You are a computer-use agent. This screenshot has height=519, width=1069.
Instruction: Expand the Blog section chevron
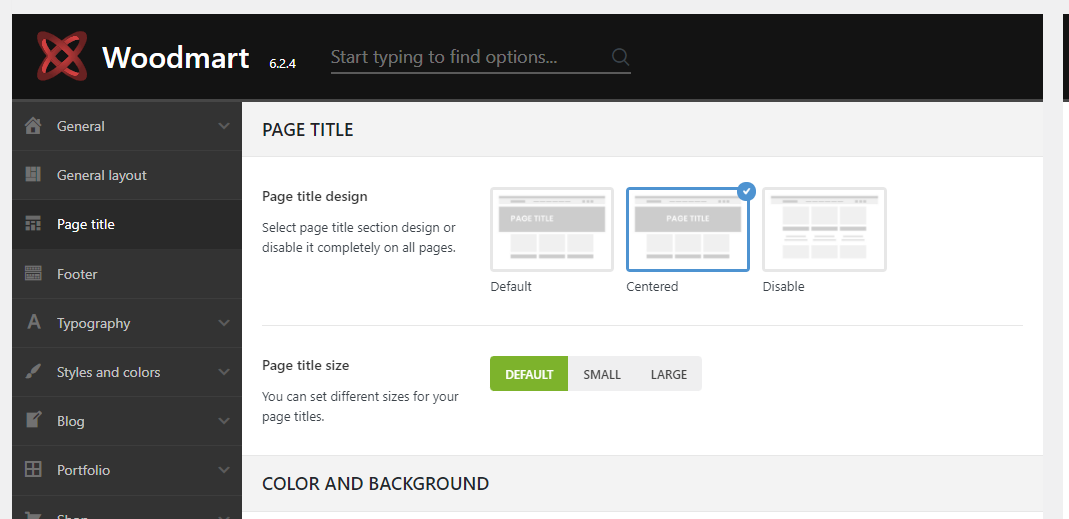pos(224,421)
